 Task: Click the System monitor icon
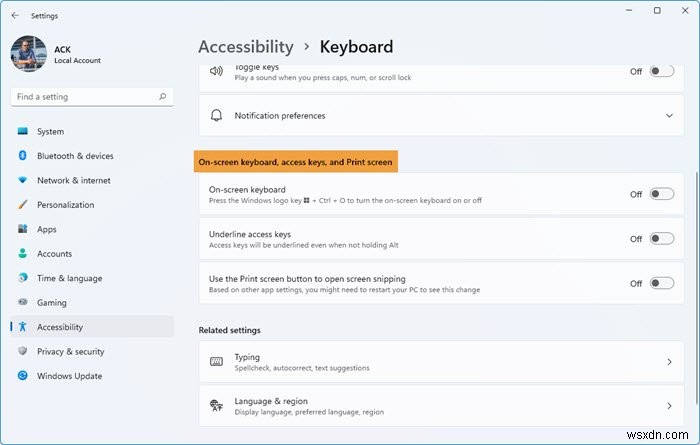tap(22, 131)
